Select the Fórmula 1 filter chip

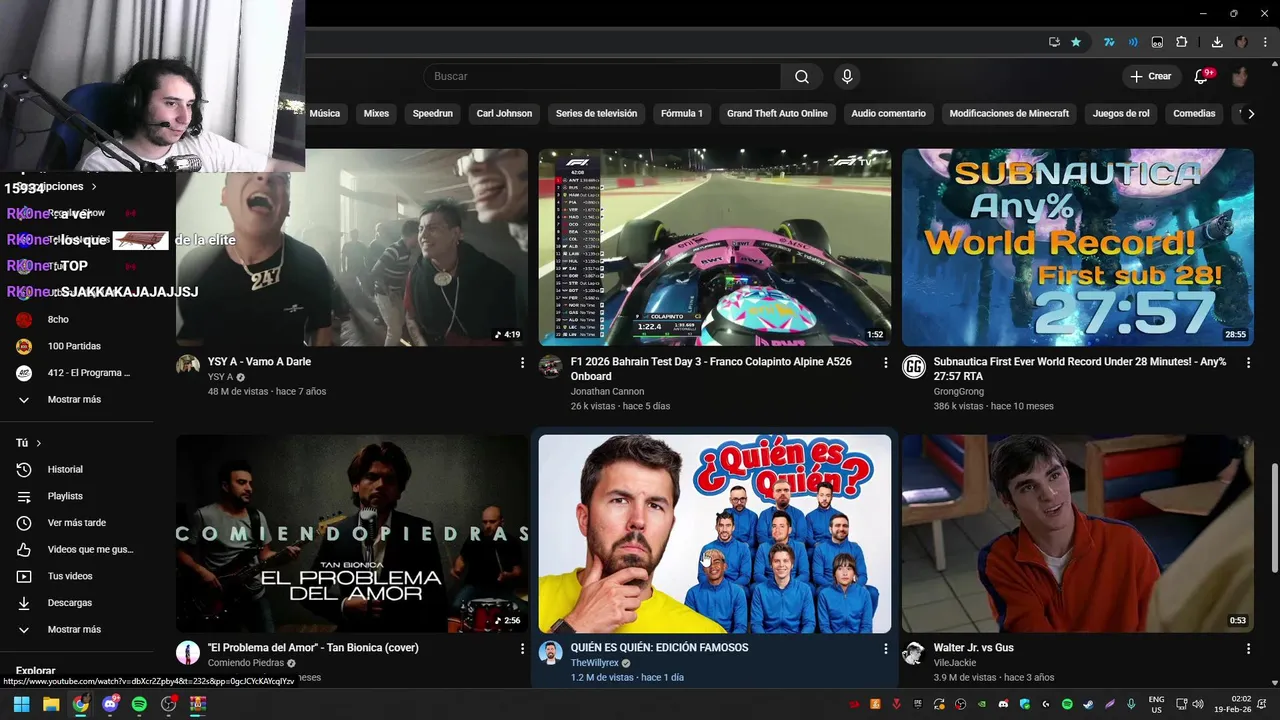click(x=682, y=114)
